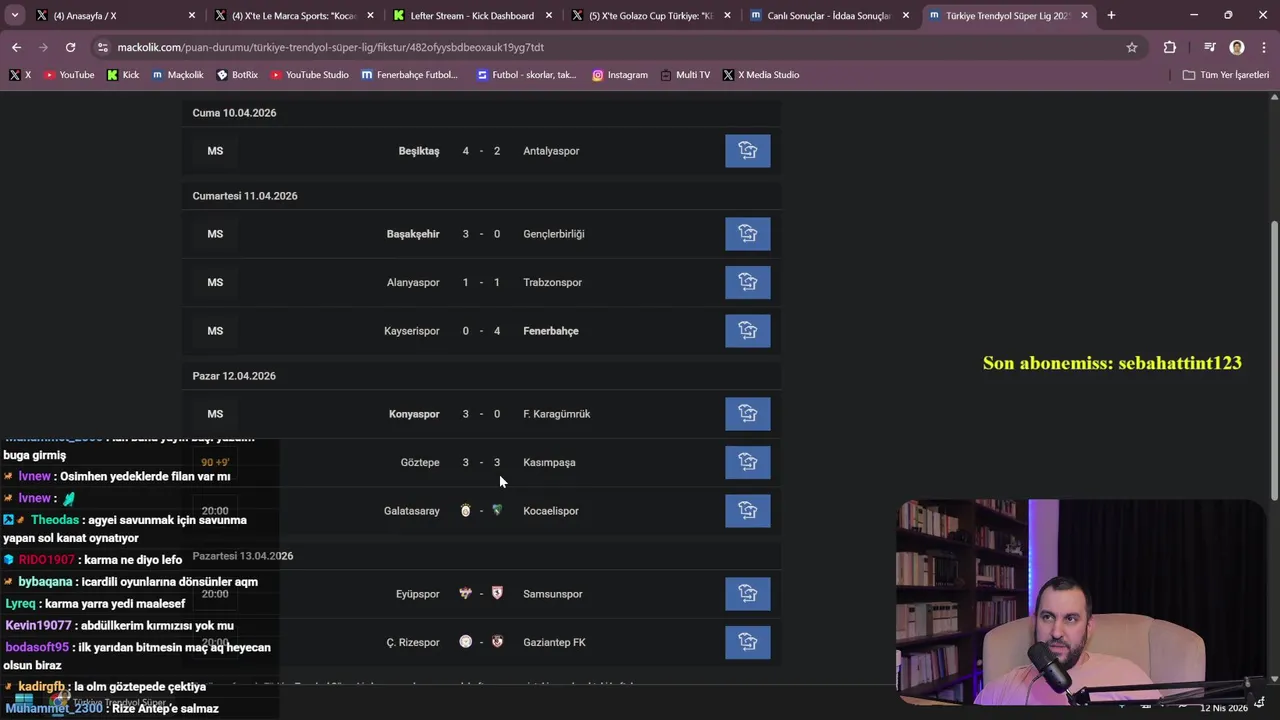Open jersey icon for Galatasaray - Kocaelispor match
The width and height of the screenshot is (1280, 720).
click(x=748, y=511)
